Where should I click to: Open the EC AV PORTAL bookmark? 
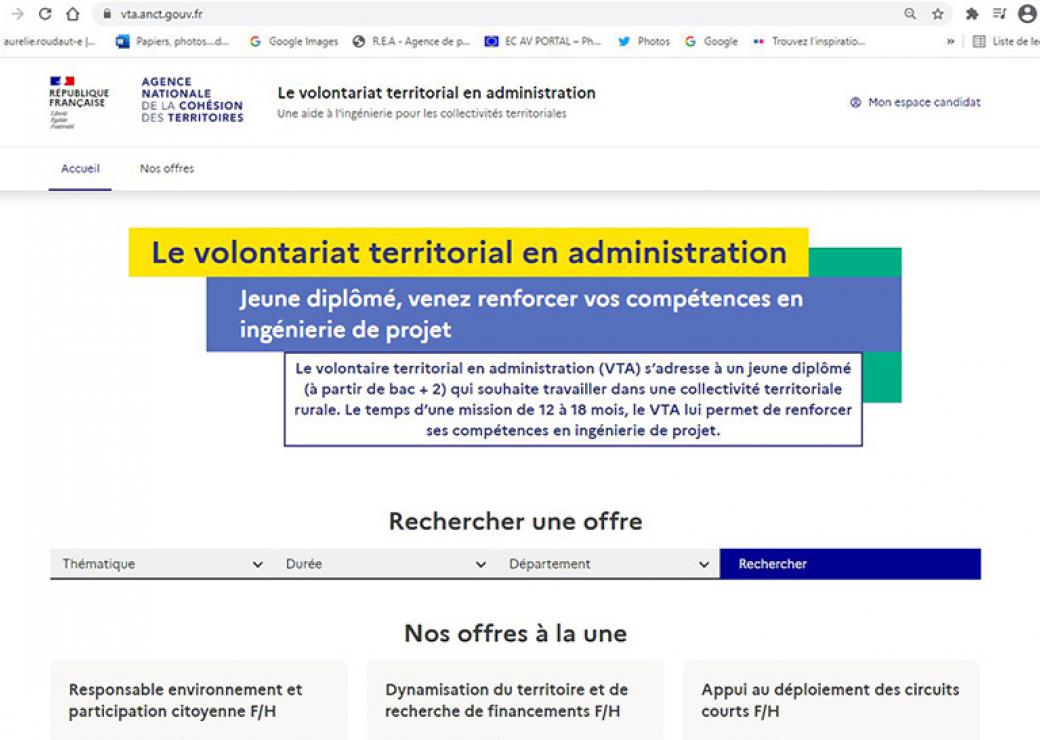(543, 41)
